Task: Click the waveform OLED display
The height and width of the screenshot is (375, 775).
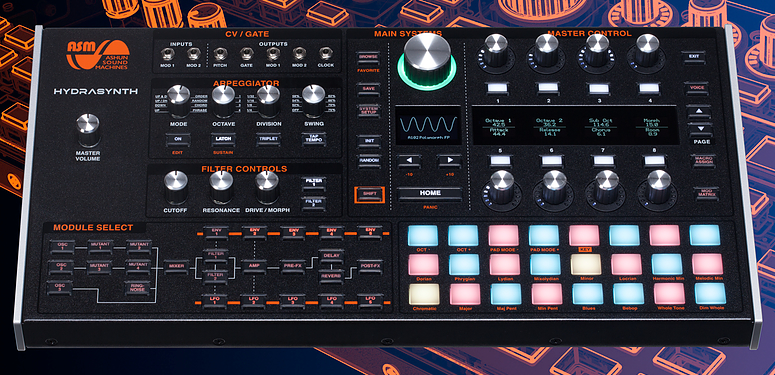Action: click(429, 125)
